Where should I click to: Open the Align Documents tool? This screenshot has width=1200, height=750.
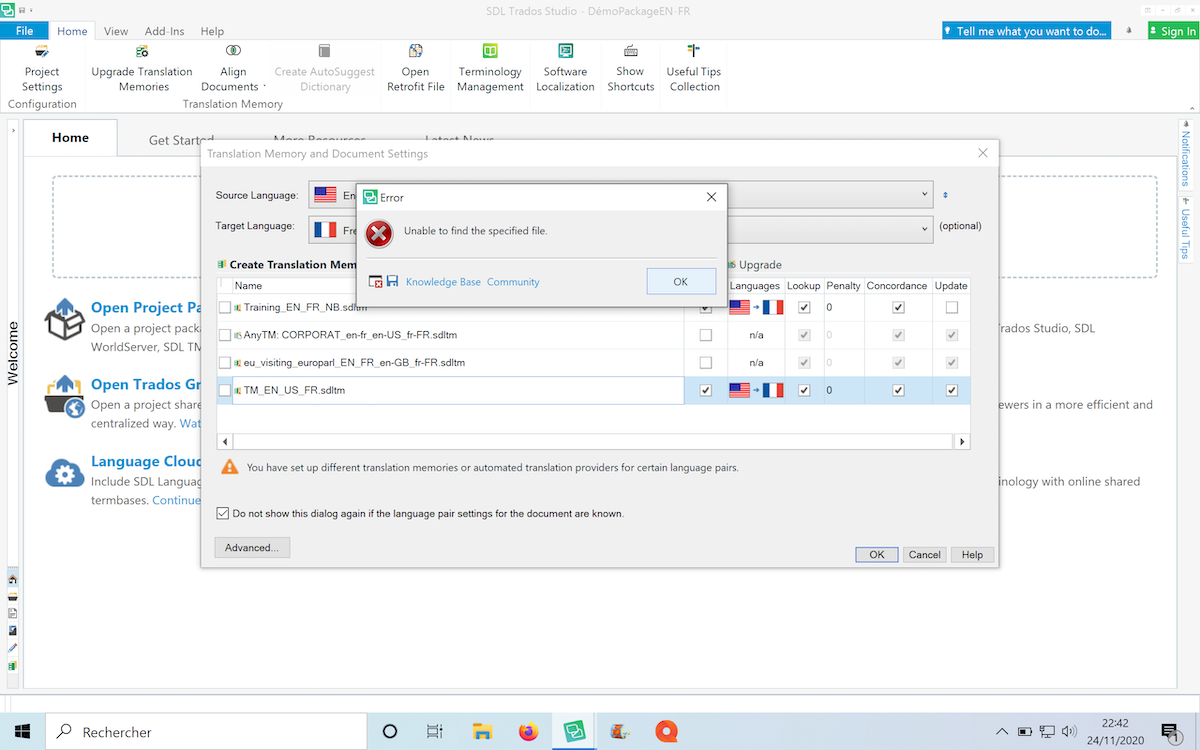(x=233, y=69)
